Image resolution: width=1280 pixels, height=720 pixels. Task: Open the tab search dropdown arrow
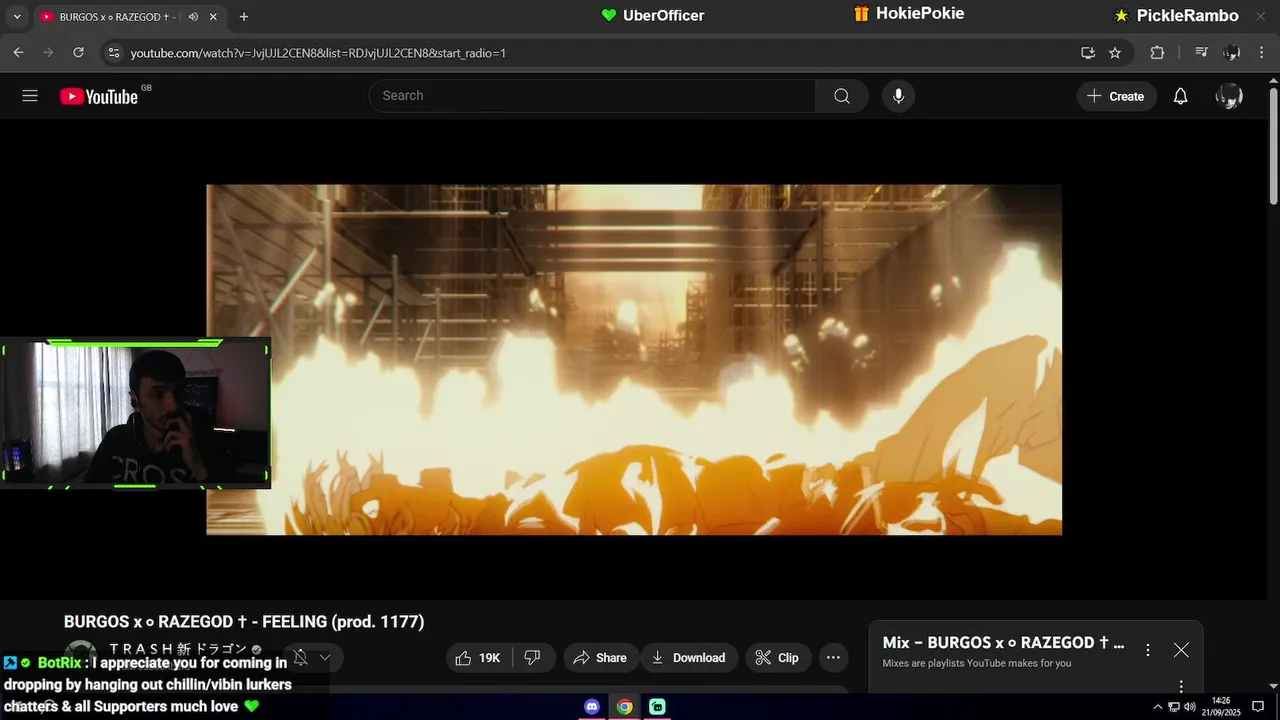pos(16,17)
